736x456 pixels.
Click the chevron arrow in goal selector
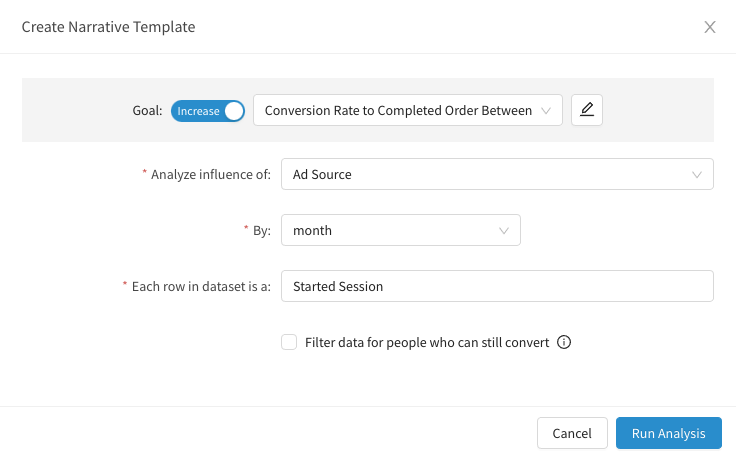[x=545, y=110]
